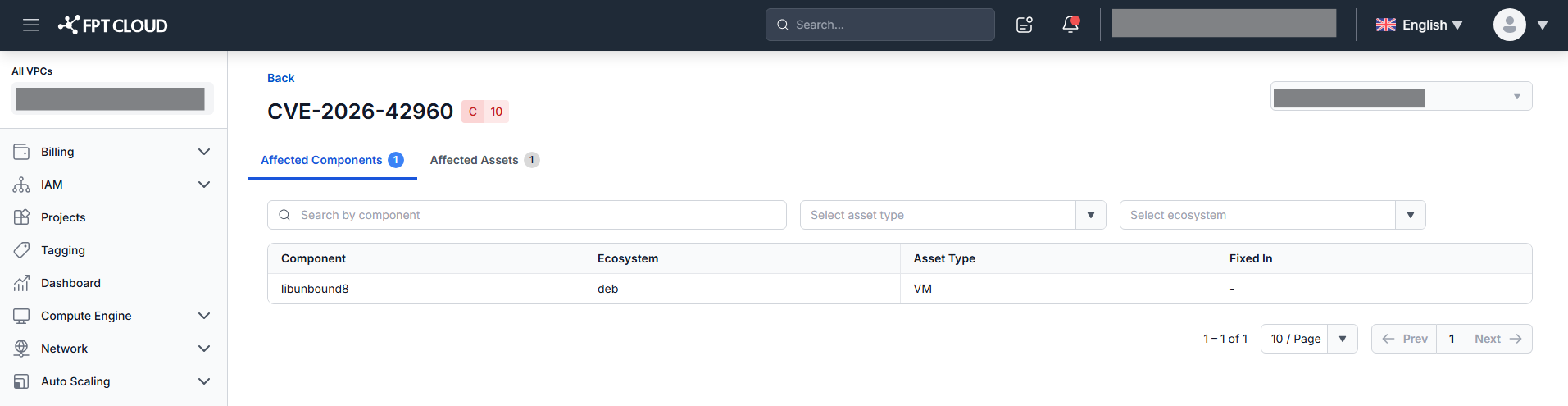Click the UK flag language icon
The height and width of the screenshot is (406, 1568).
click(x=1386, y=25)
